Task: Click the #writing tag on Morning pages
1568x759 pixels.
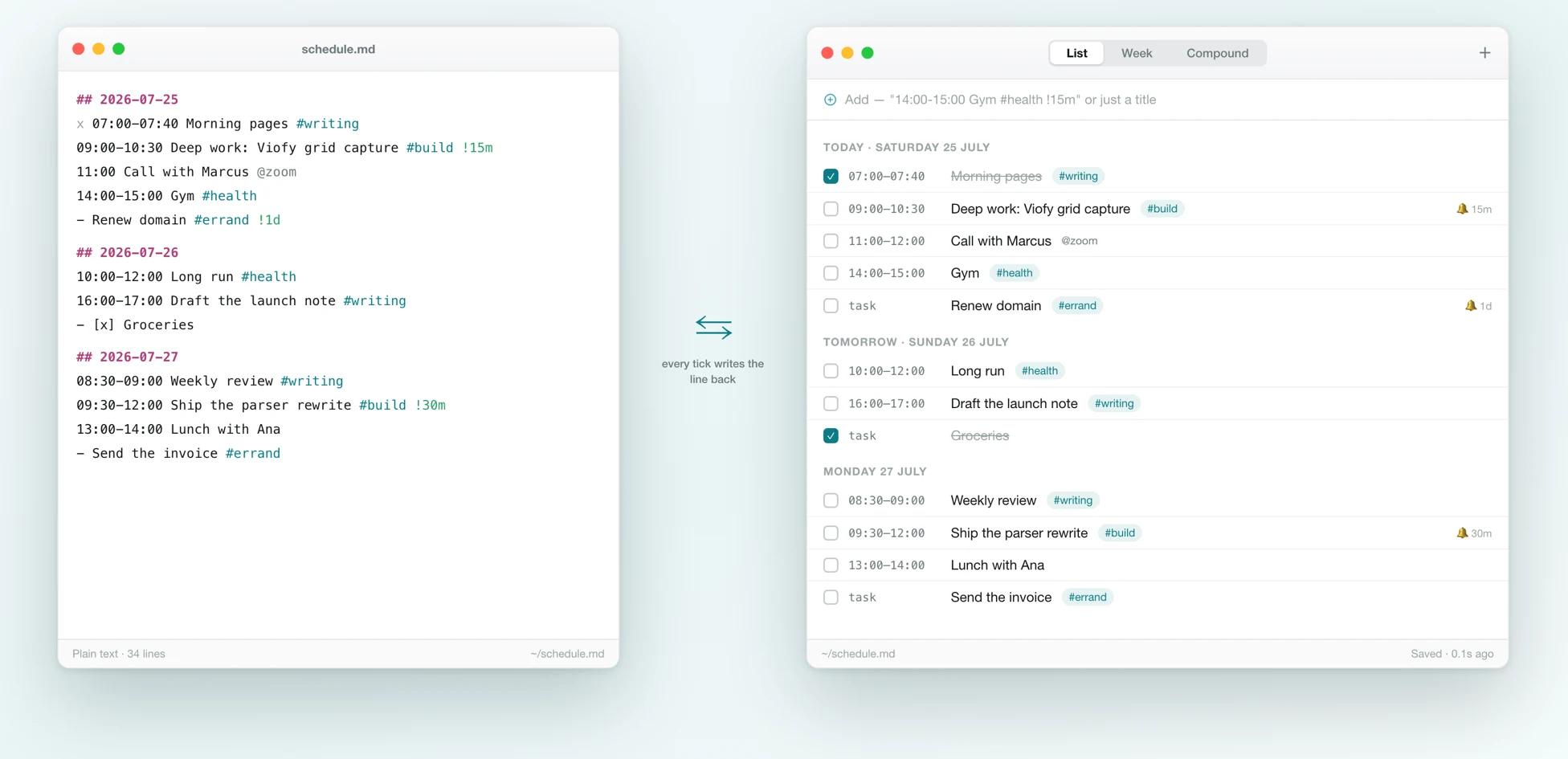Action: coord(1078,176)
